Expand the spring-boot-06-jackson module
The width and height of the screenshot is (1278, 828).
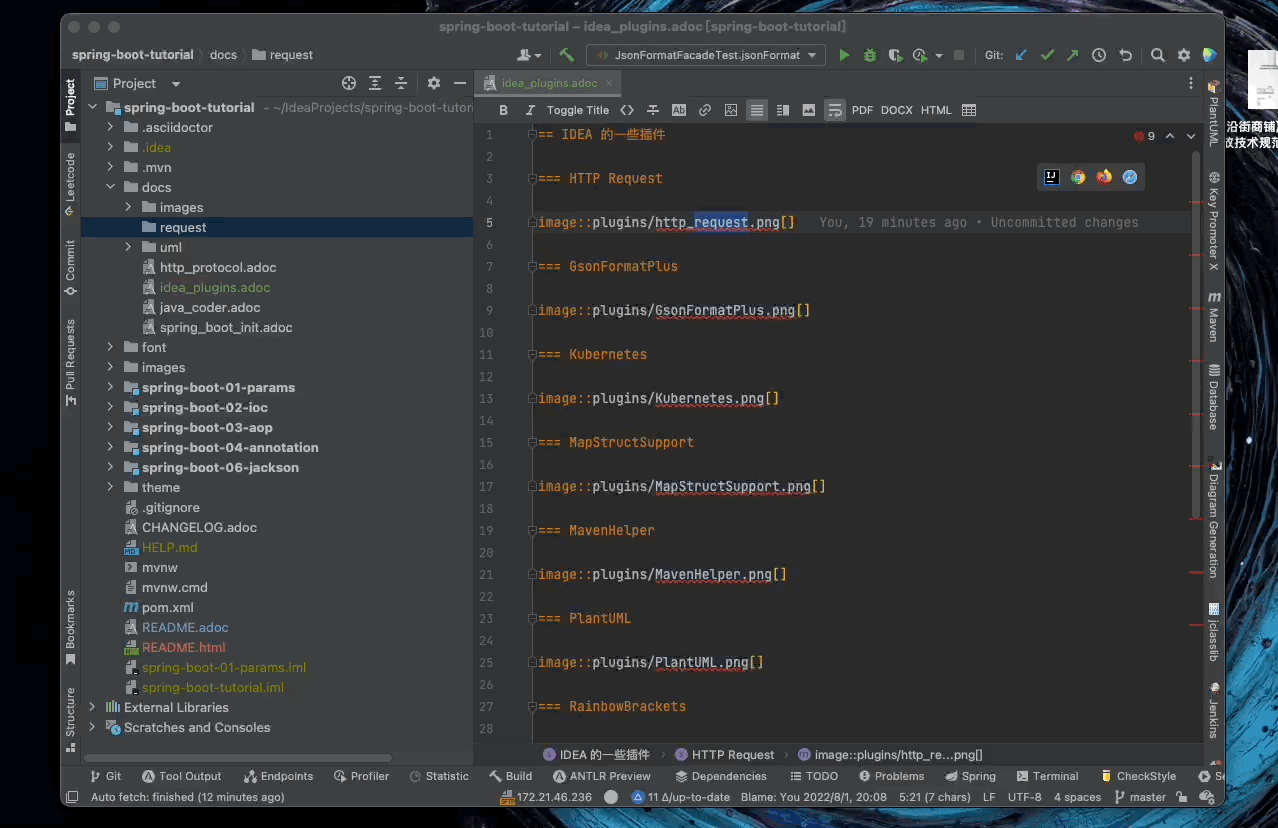pyautogui.click(x=111, y=467)
